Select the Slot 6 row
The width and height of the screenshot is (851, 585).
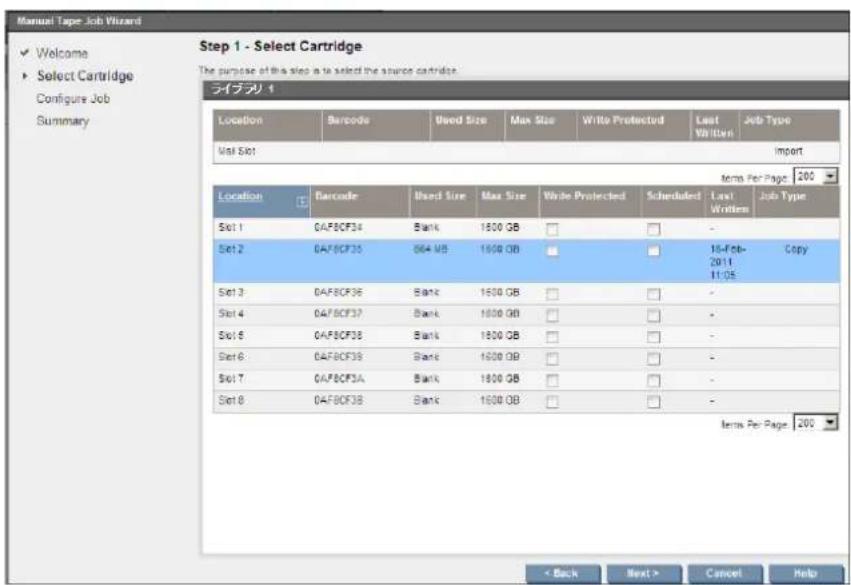coord(526,358)
